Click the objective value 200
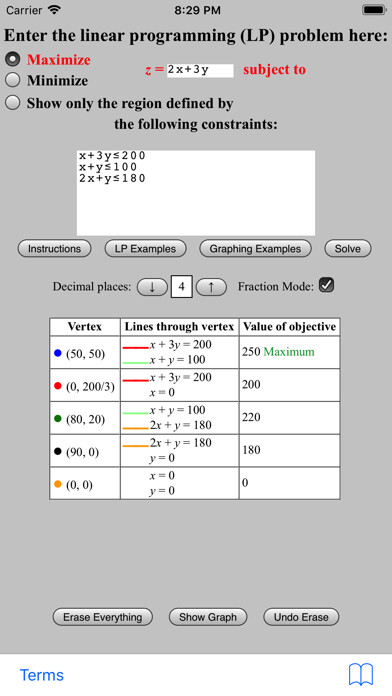392x696 pixels. (251, 384)
